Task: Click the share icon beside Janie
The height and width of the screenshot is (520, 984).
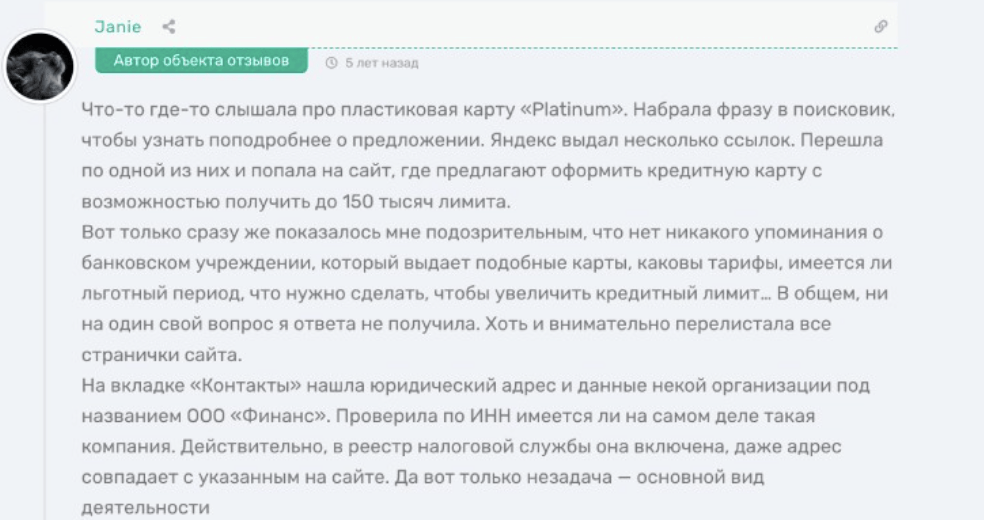Action: (x=168, y=27)
